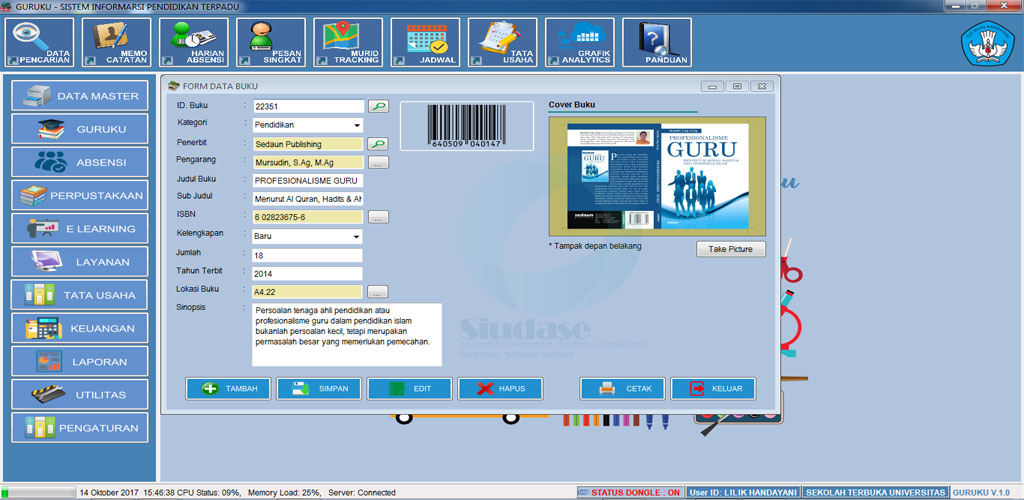Click the book cover image preview
The height and width of the screenshot is (500, 1024).
pos(657,176)
